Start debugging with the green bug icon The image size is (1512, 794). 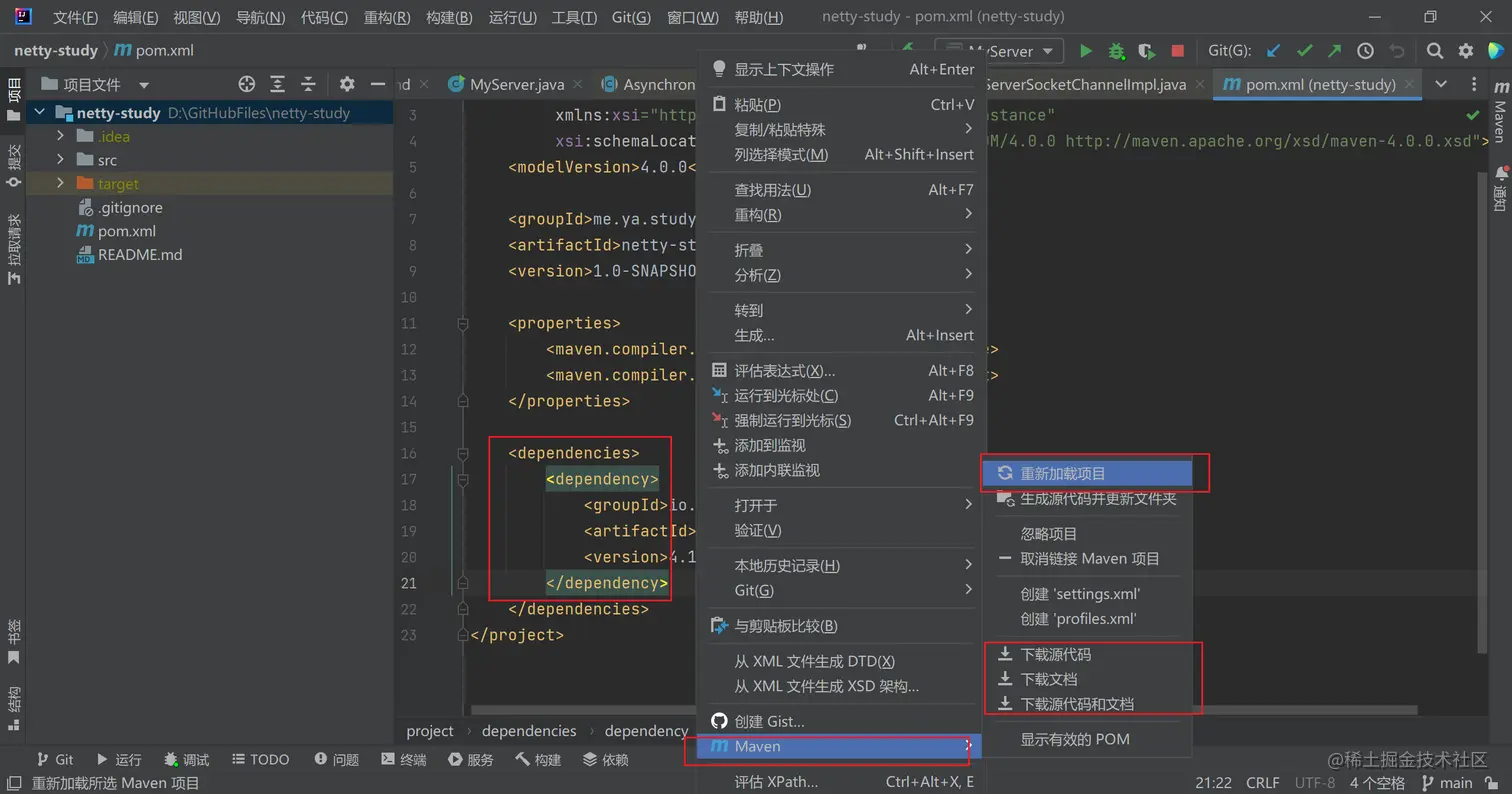(x=1116, y=51)
